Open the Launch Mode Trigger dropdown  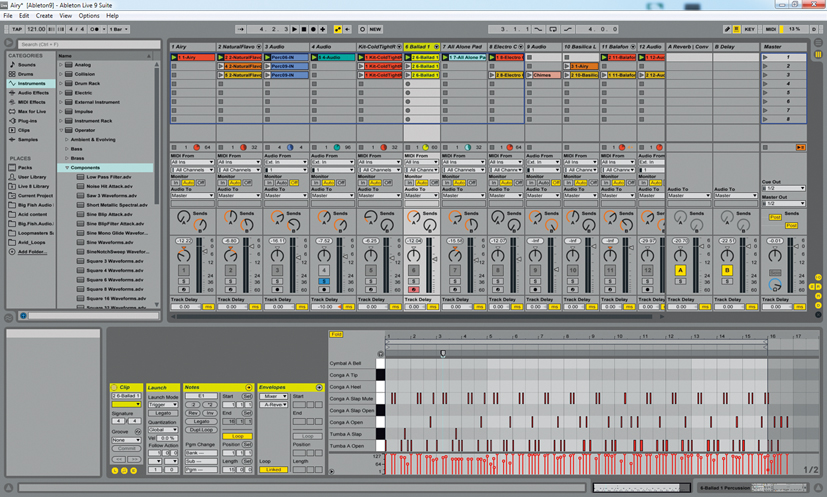[163, 405]
